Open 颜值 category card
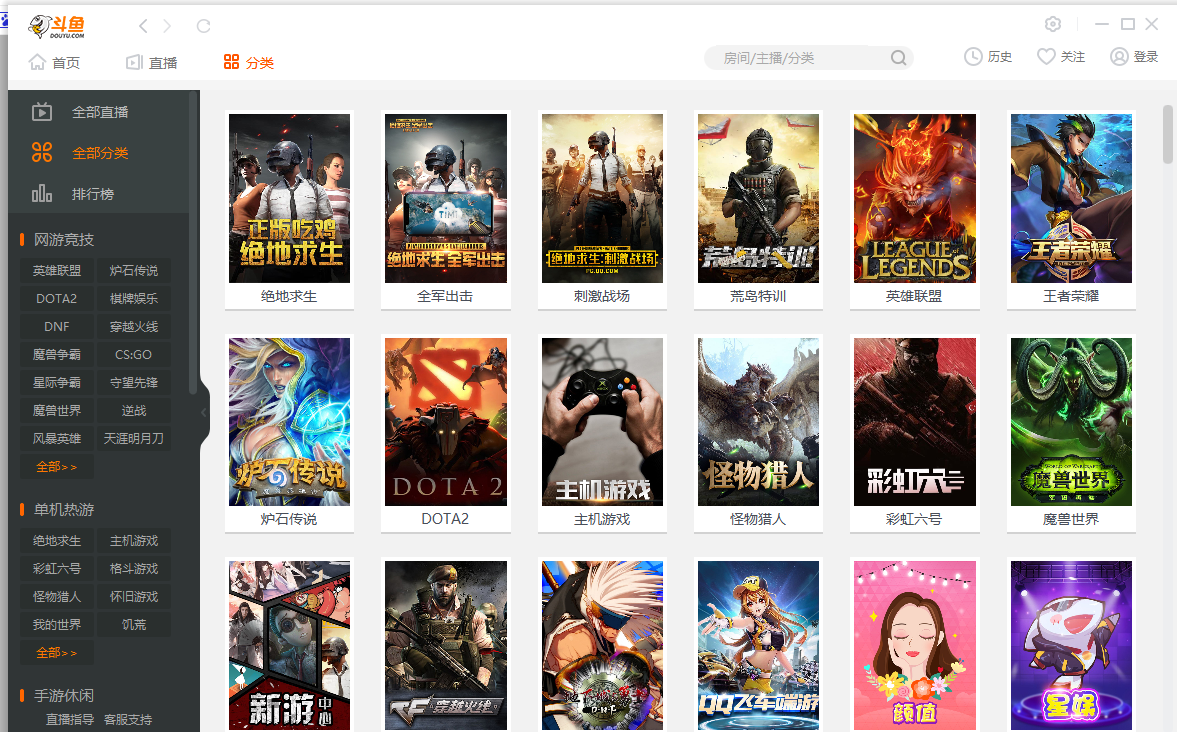Image resolution: width=1177 pixels, height=732 pixels. [914, 645]
